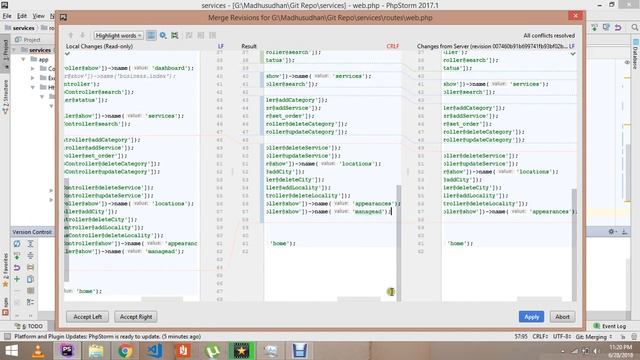Viewport: 640px width, 360px height.
Task: Click the server changes pane vertical scrollbar
Action: tap(574, 245)
